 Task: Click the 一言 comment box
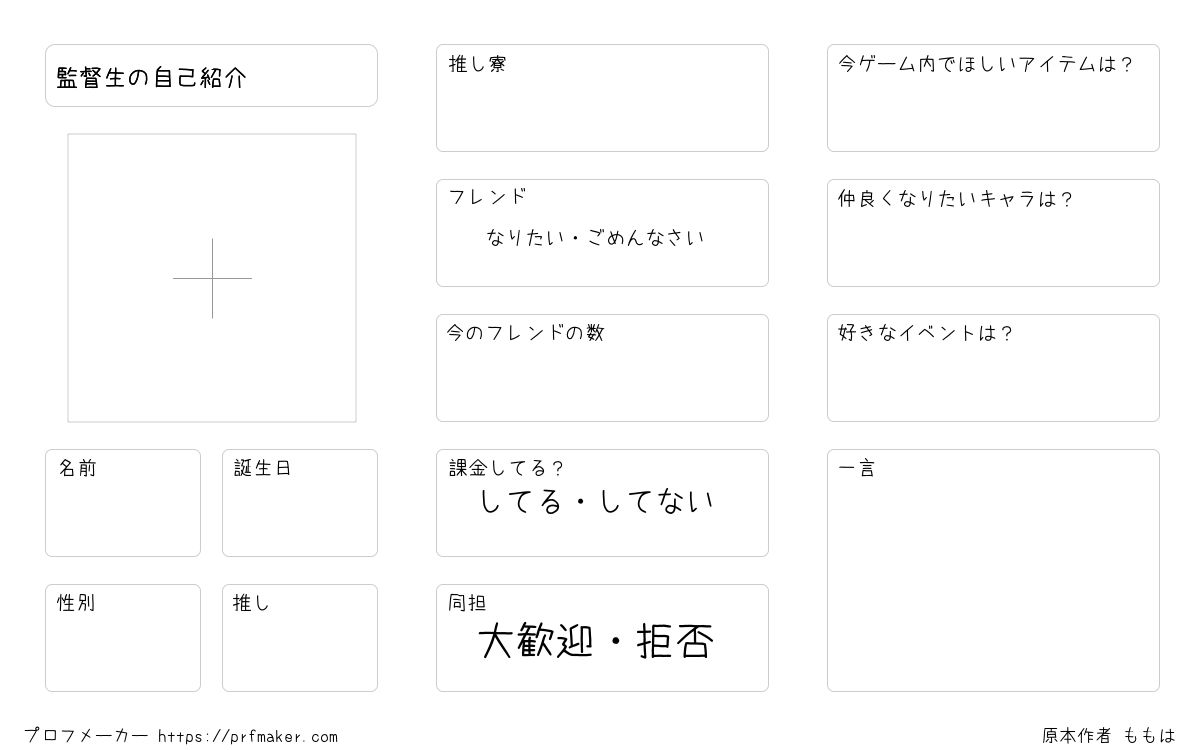pos(993,570)
